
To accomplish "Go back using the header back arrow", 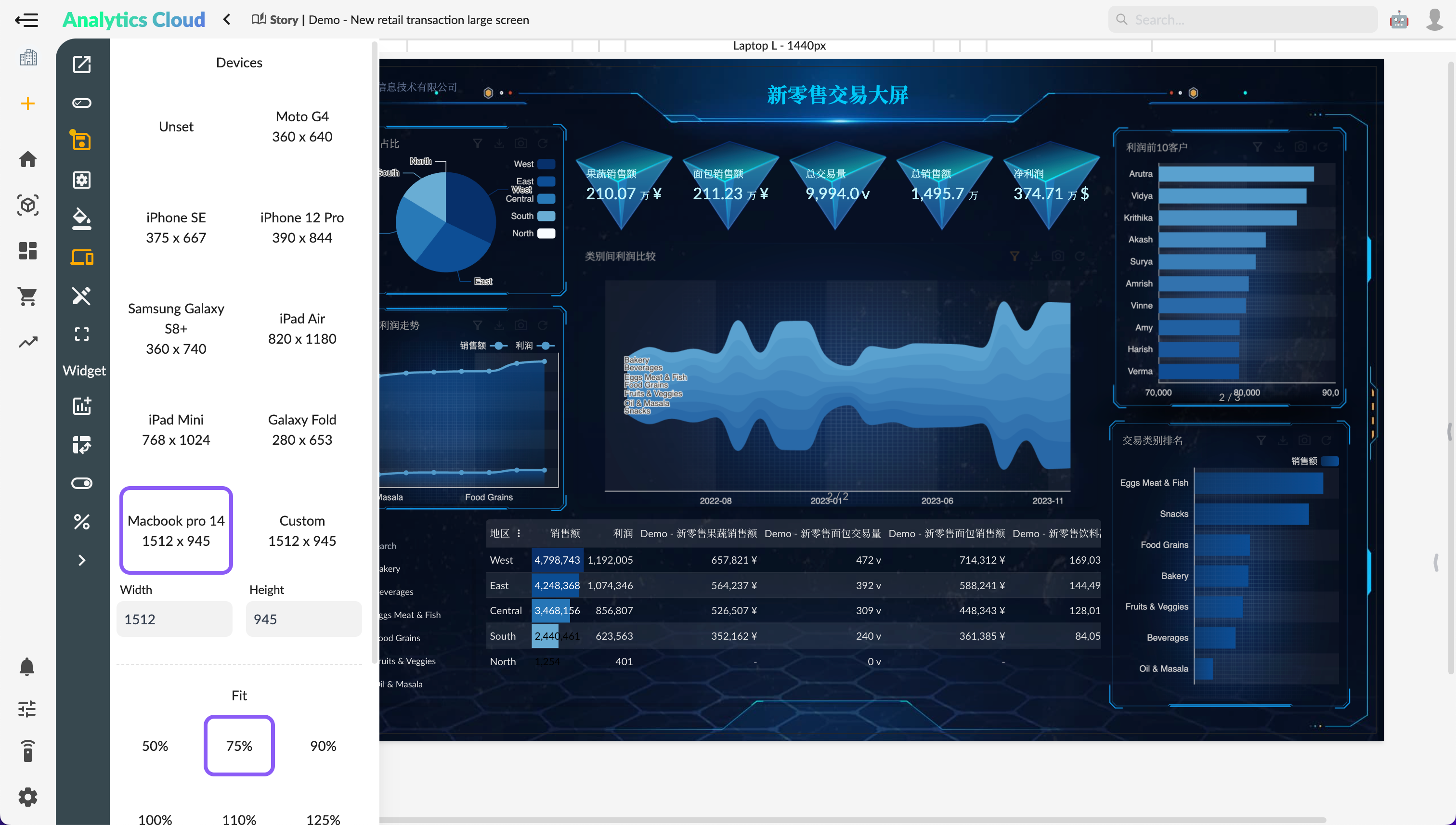I will pyautogui.click(x=227, y=20).
